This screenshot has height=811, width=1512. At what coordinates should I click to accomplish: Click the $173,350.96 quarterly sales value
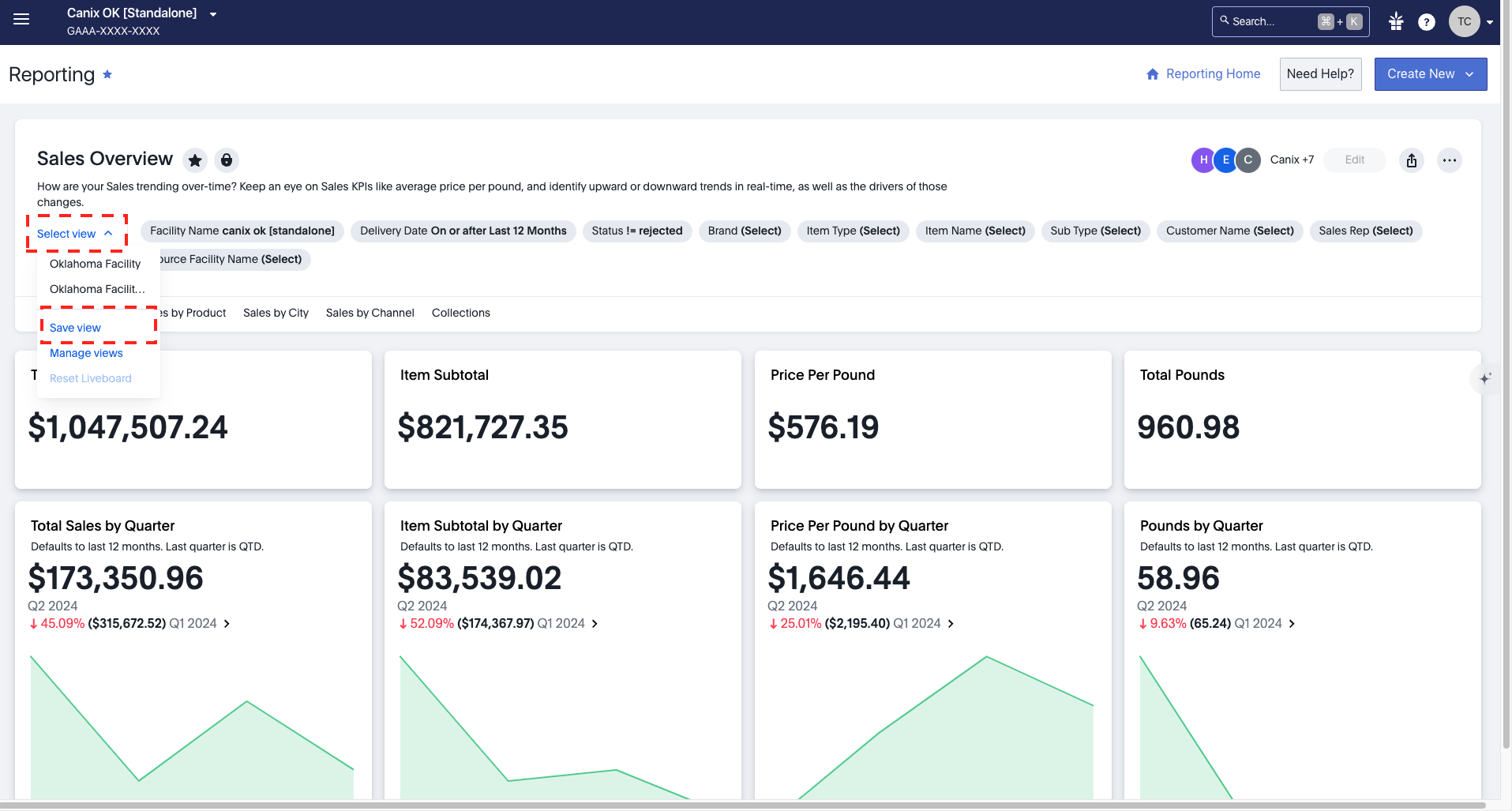(116, 578)
